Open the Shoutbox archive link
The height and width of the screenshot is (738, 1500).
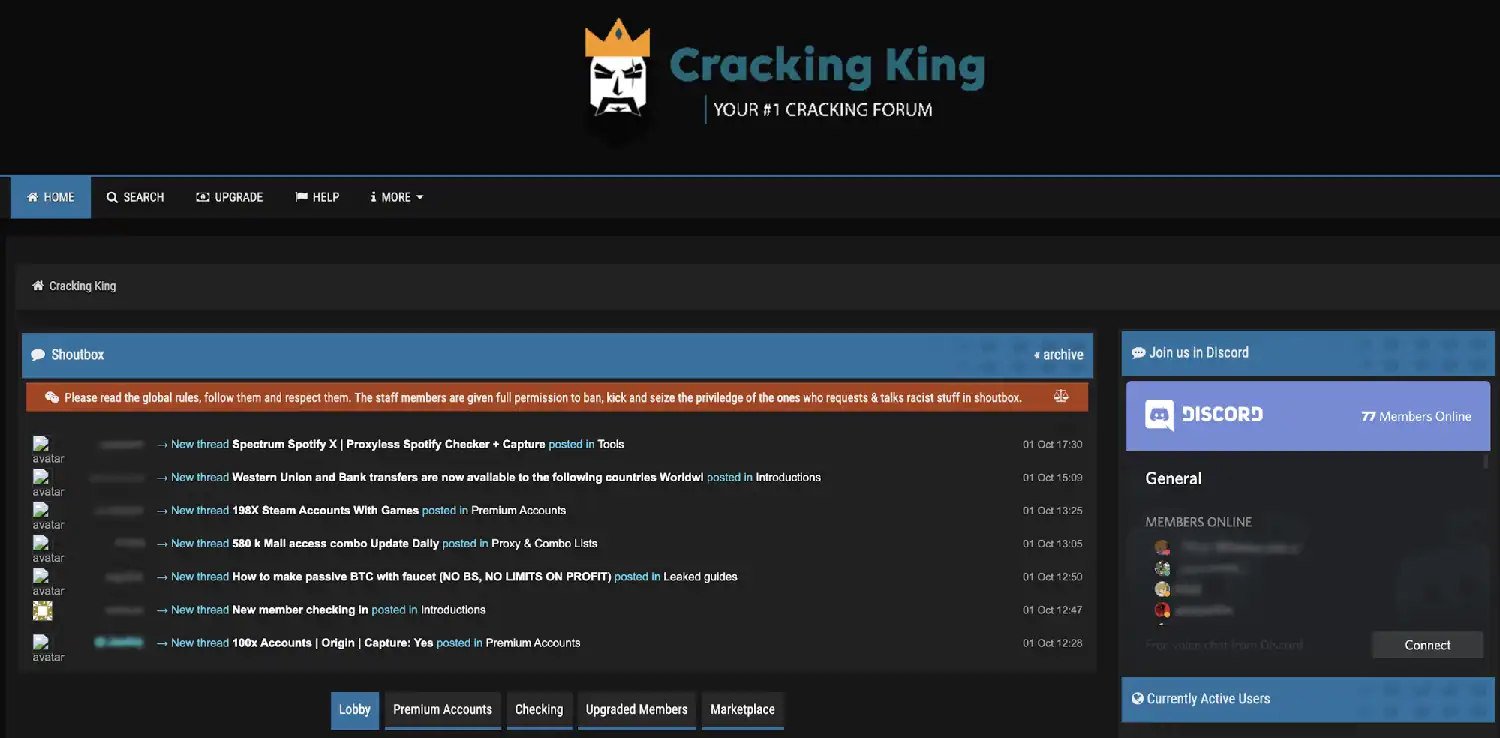pyautogui.click(x=1059, y=355)
